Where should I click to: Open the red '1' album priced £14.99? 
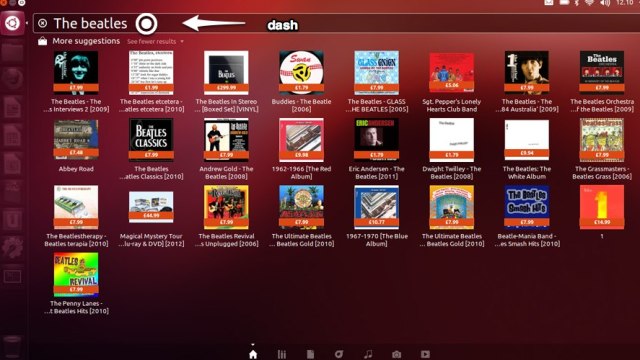click(602, 212)
